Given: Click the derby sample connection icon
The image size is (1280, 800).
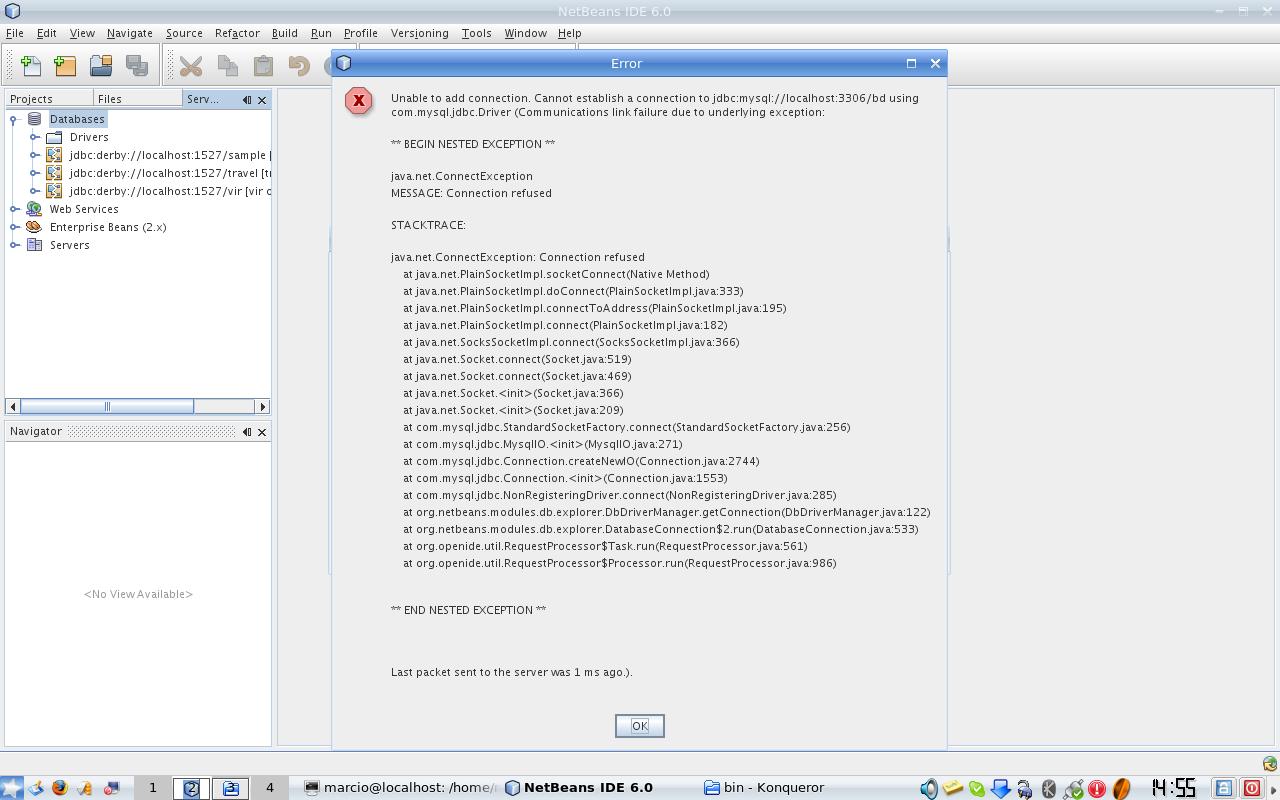Looking at the screenshot, I should (x=54, y=155).
